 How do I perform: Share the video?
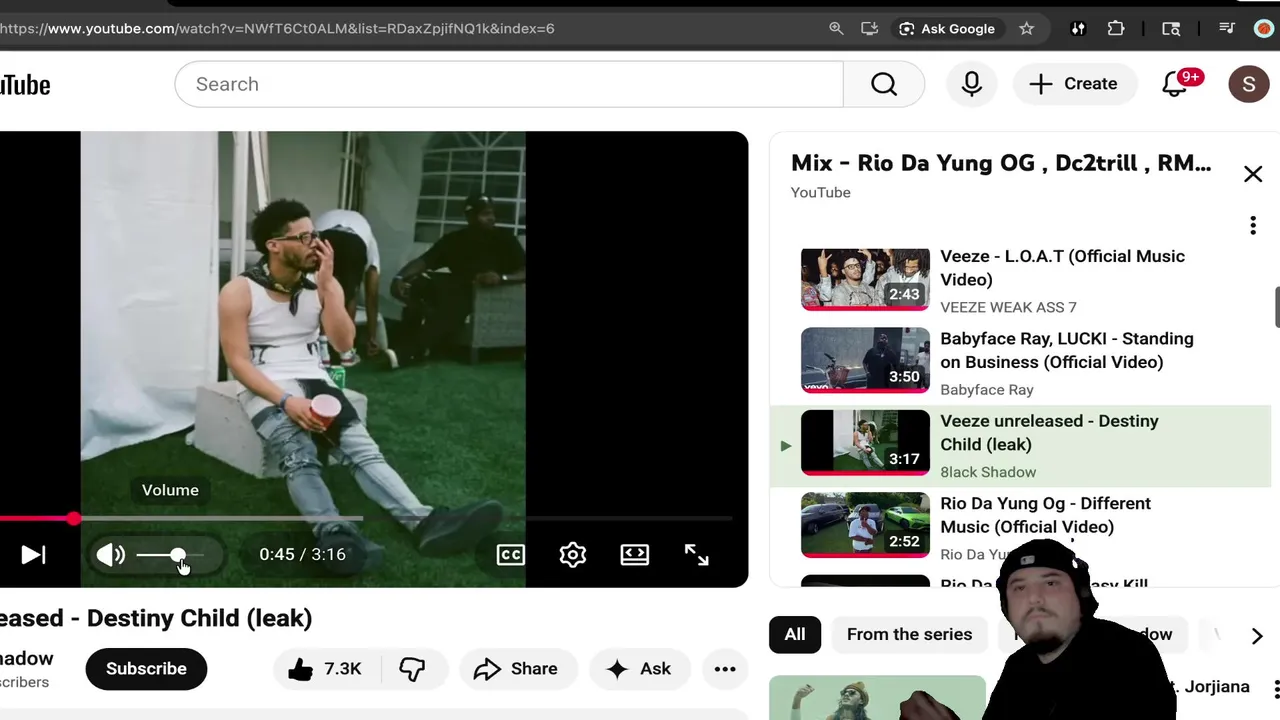[516, 669]
